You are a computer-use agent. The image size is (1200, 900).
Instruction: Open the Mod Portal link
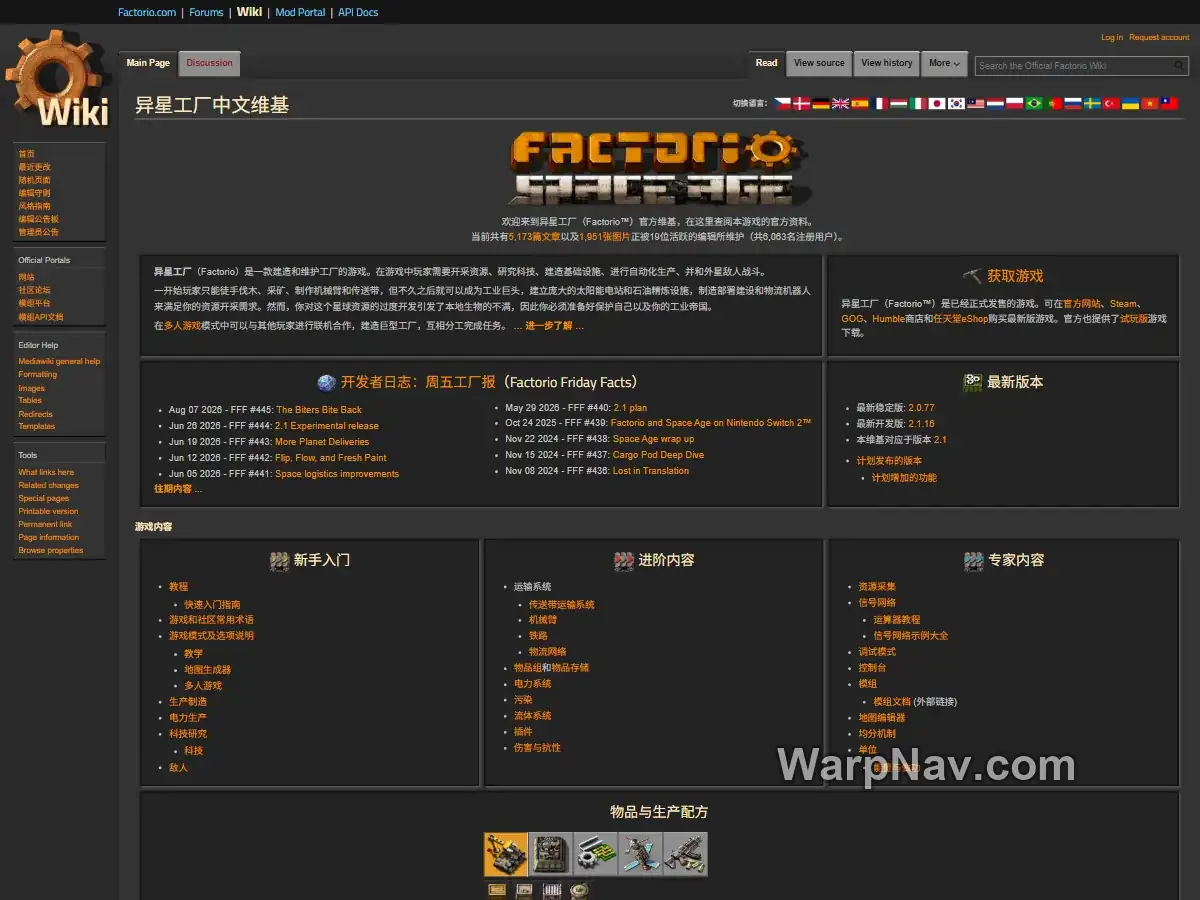(x=300, y=12)
